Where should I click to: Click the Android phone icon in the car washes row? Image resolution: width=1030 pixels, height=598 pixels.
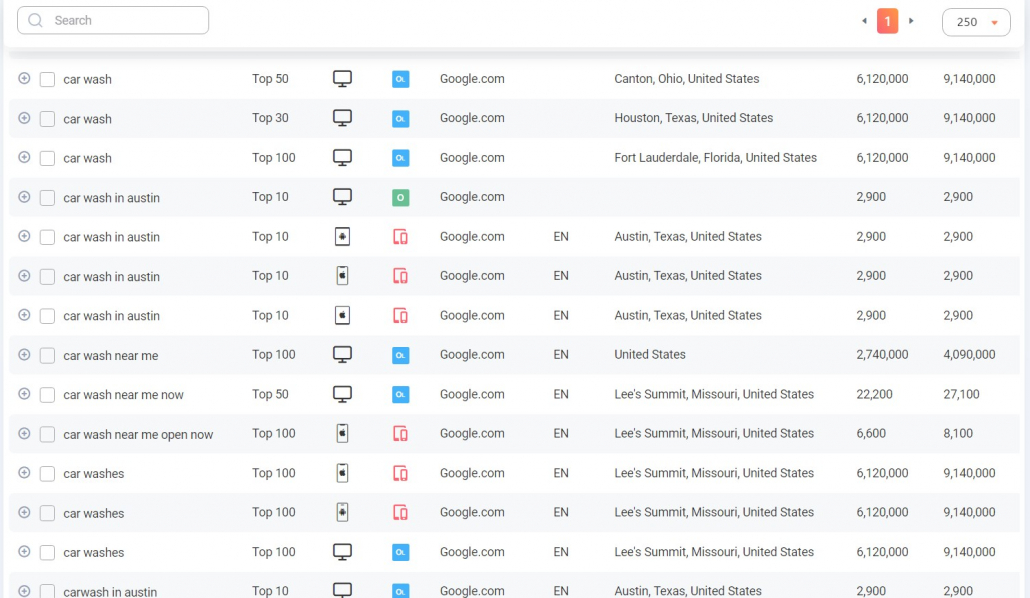[x=342, y=513]
